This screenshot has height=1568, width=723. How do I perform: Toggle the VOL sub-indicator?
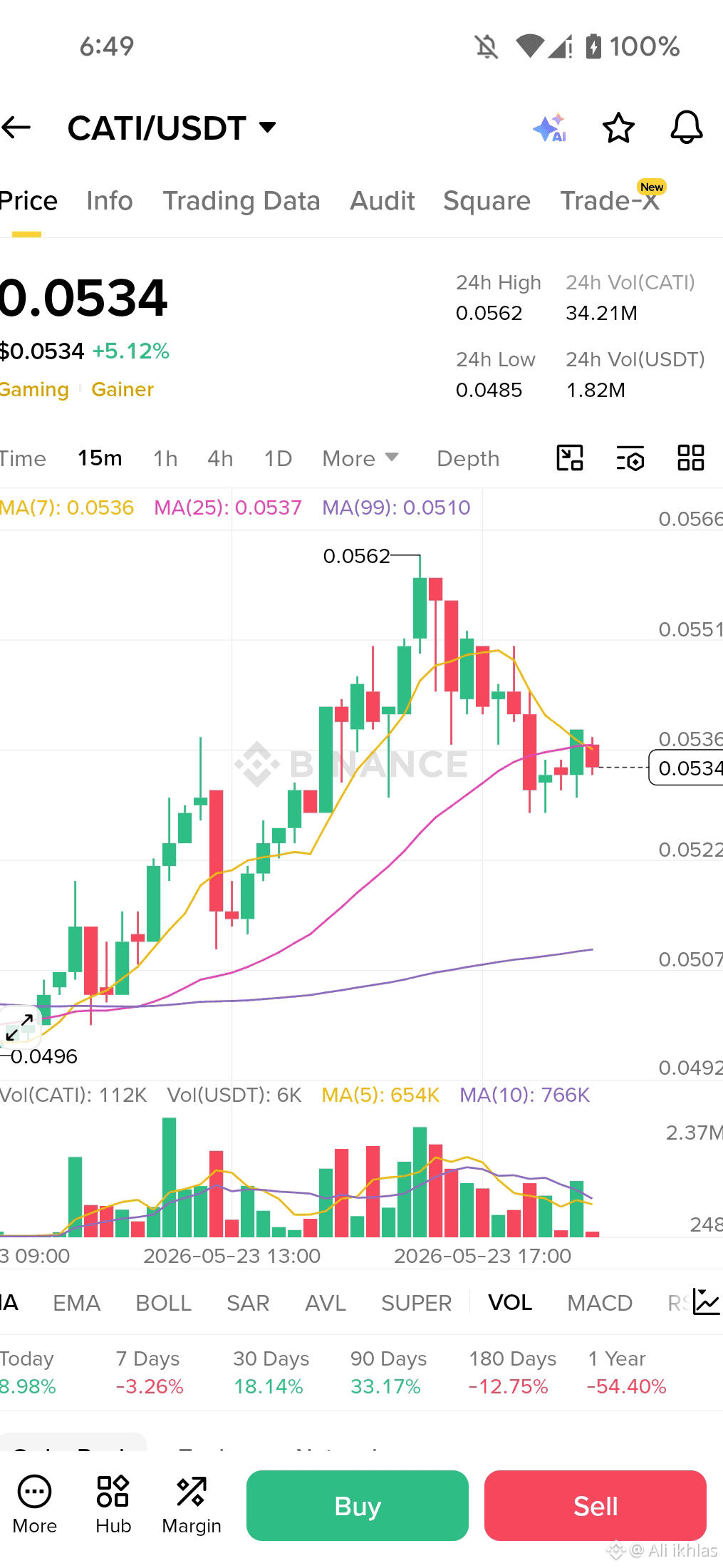pyautogui.click(x=510, y=1303)
